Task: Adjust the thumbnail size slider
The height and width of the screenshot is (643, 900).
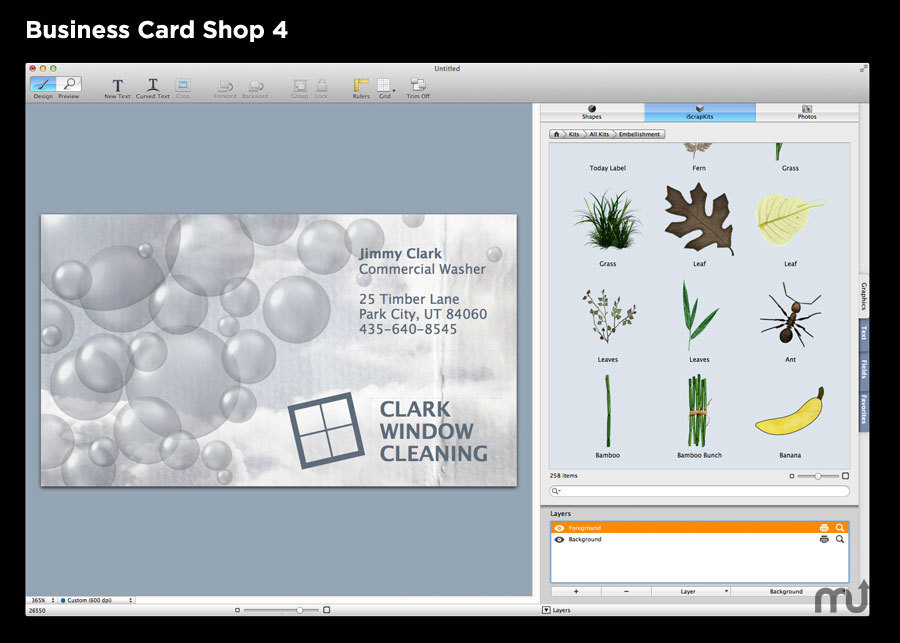Action: 819,476
